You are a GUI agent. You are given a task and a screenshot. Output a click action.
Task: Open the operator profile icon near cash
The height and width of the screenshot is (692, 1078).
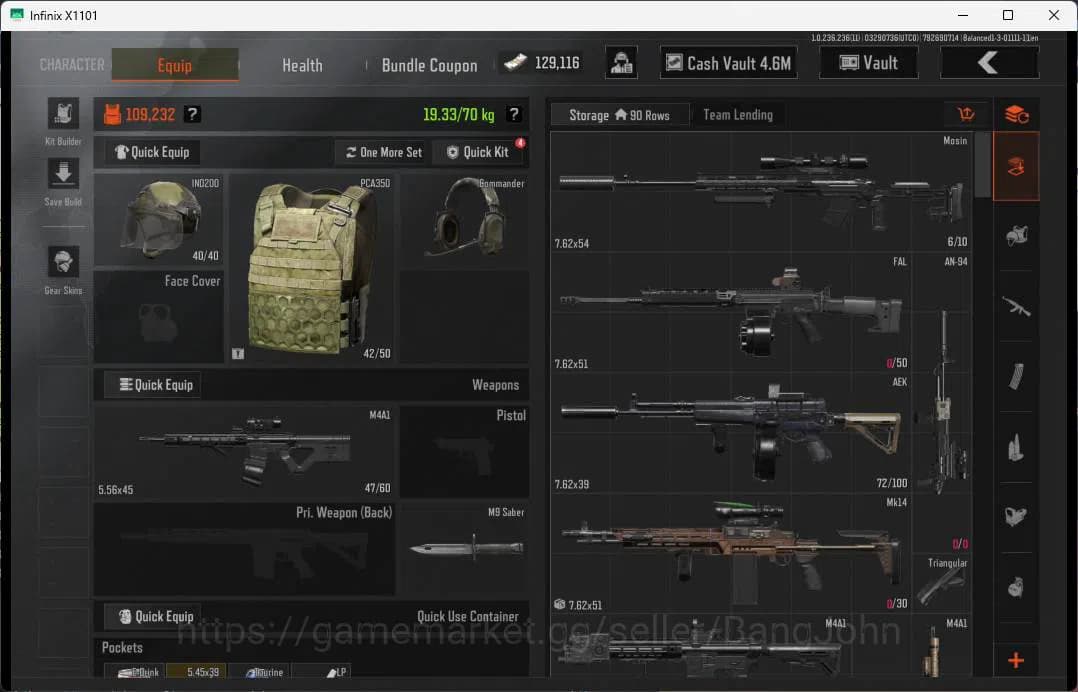[622, 63]
